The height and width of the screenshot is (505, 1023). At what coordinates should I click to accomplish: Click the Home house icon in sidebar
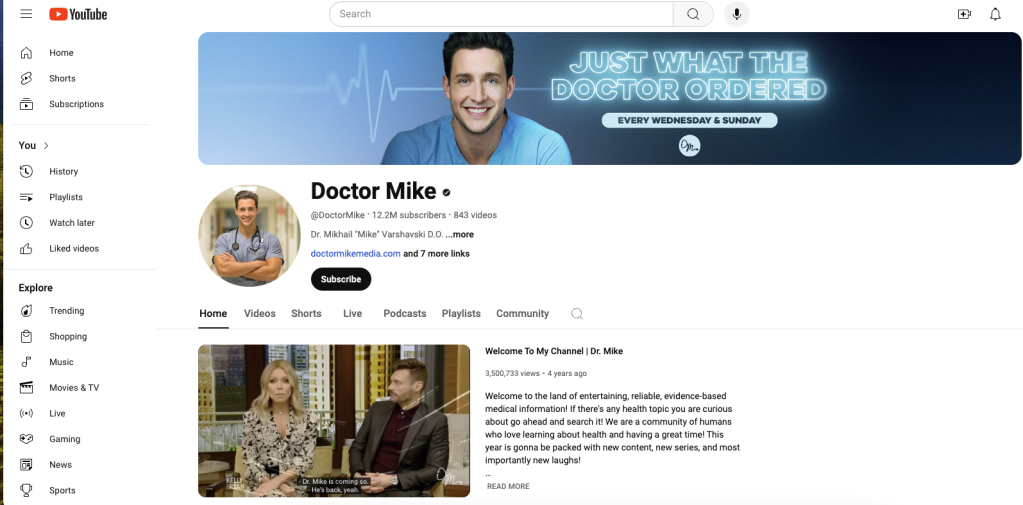pos(26,53)
